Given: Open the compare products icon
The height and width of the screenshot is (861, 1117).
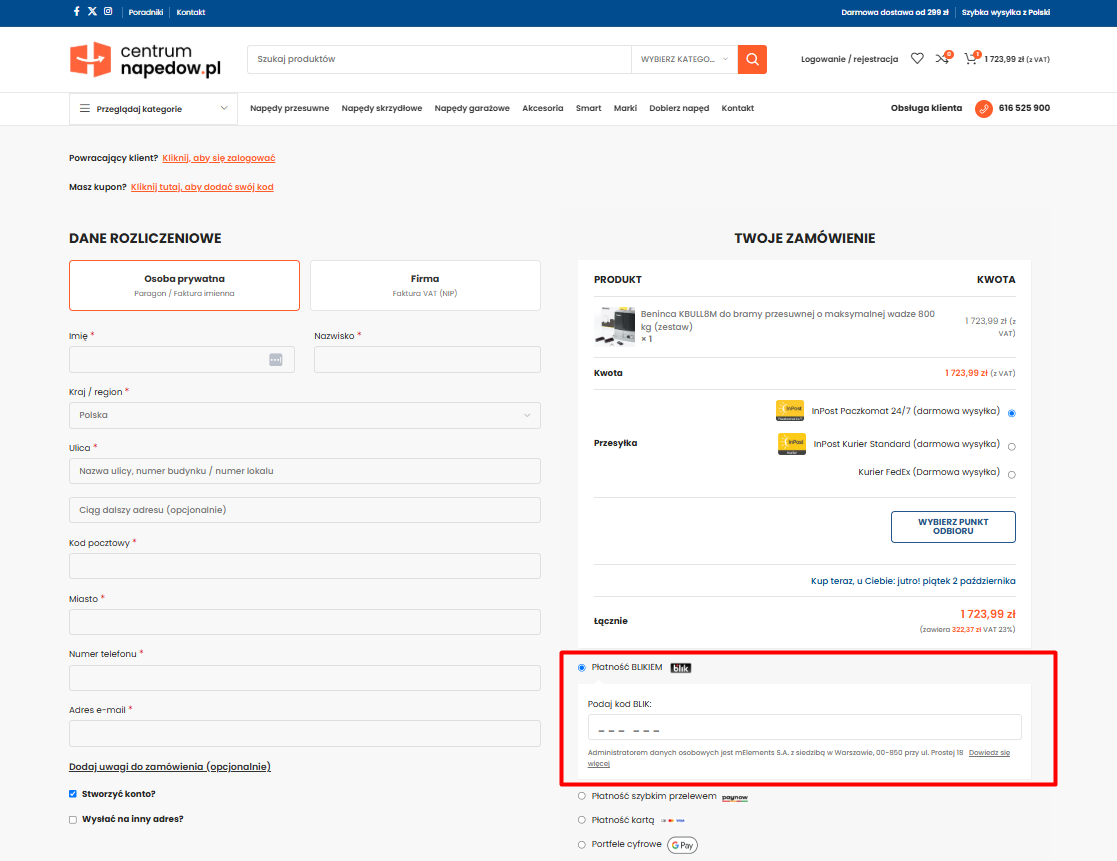Looking at the screenshot, I should (942, 58).
